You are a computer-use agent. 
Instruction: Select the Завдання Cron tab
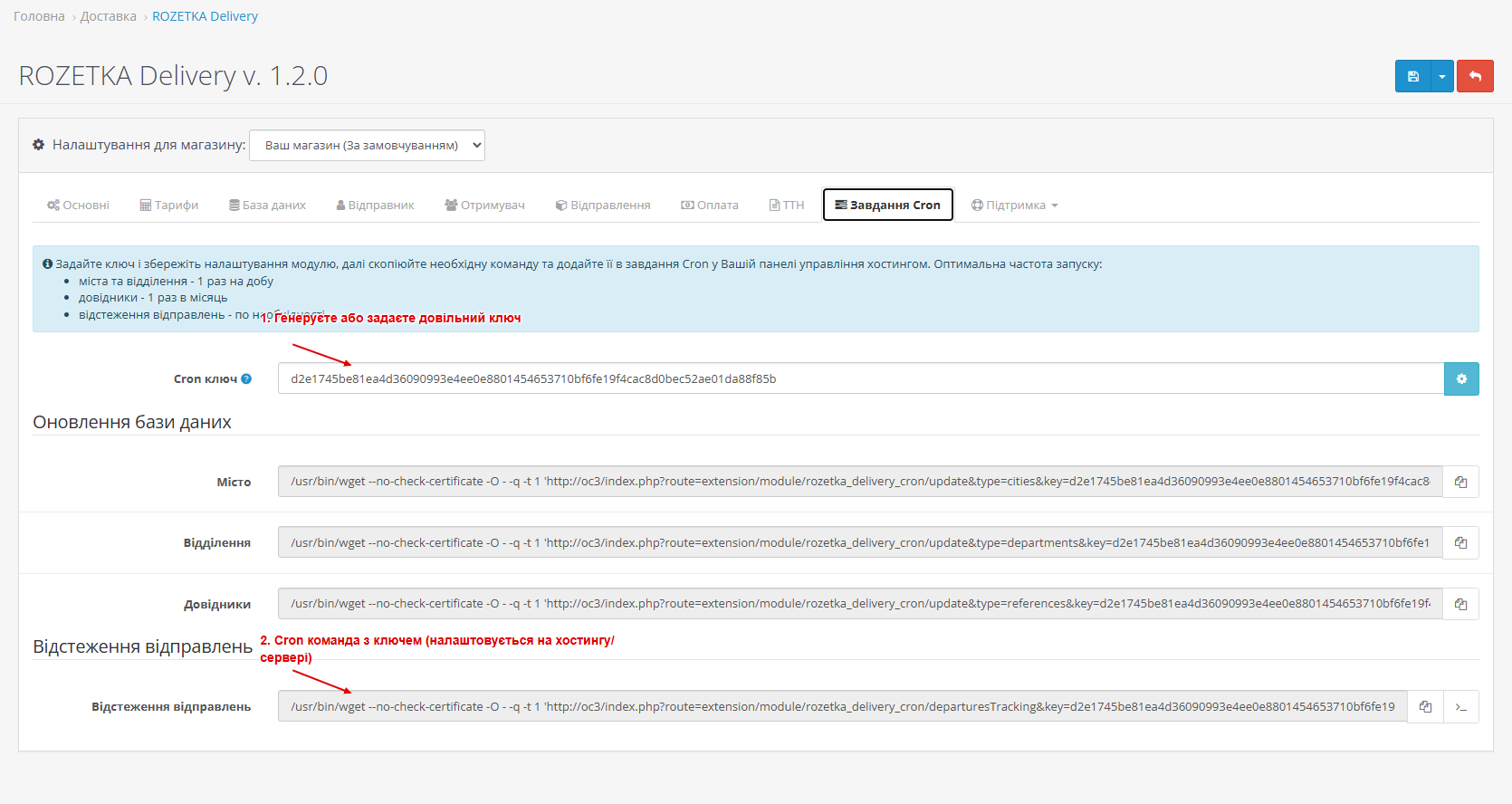pyautogui.click(x=888, y=205)
